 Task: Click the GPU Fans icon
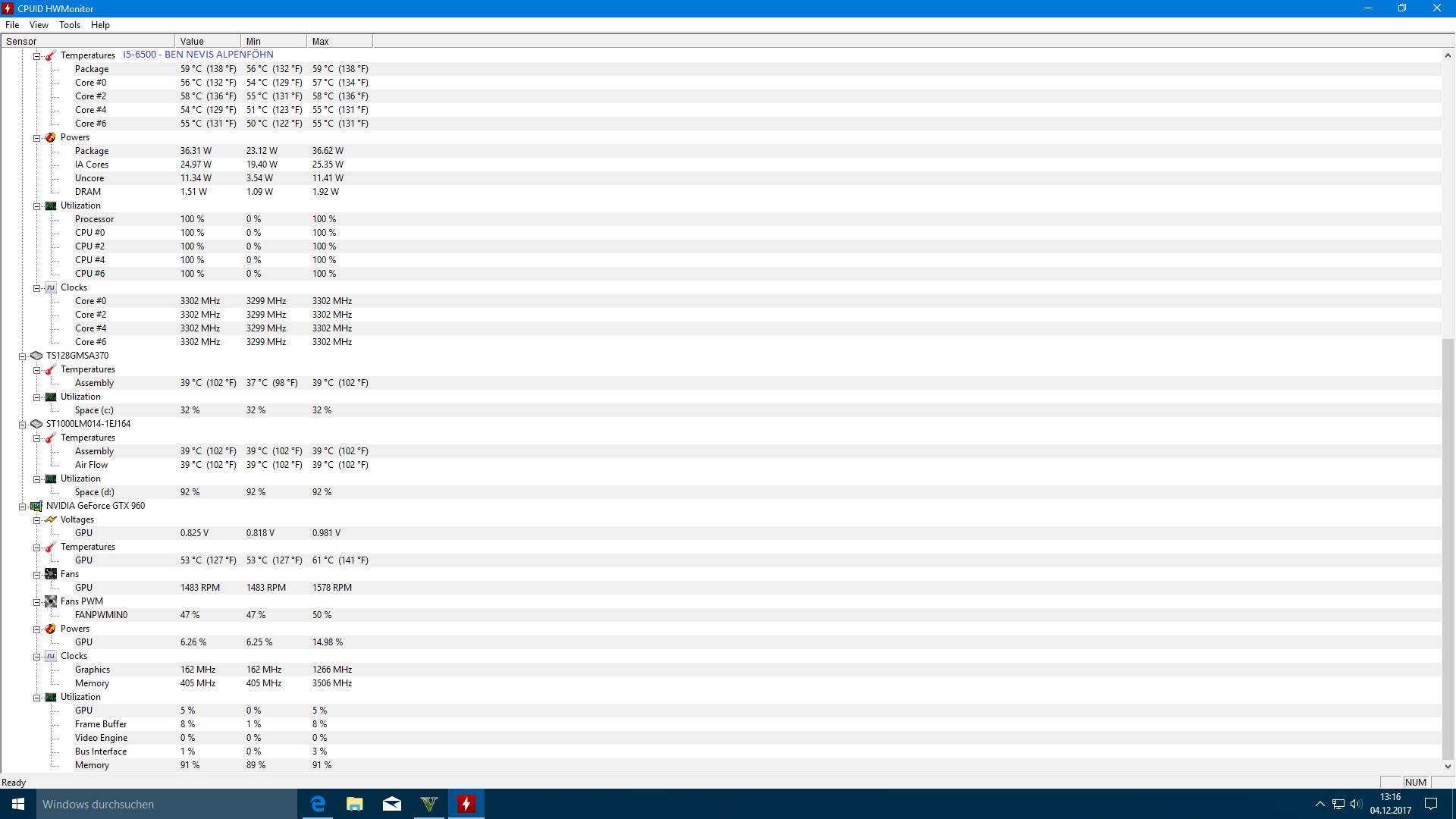point(51,574)
